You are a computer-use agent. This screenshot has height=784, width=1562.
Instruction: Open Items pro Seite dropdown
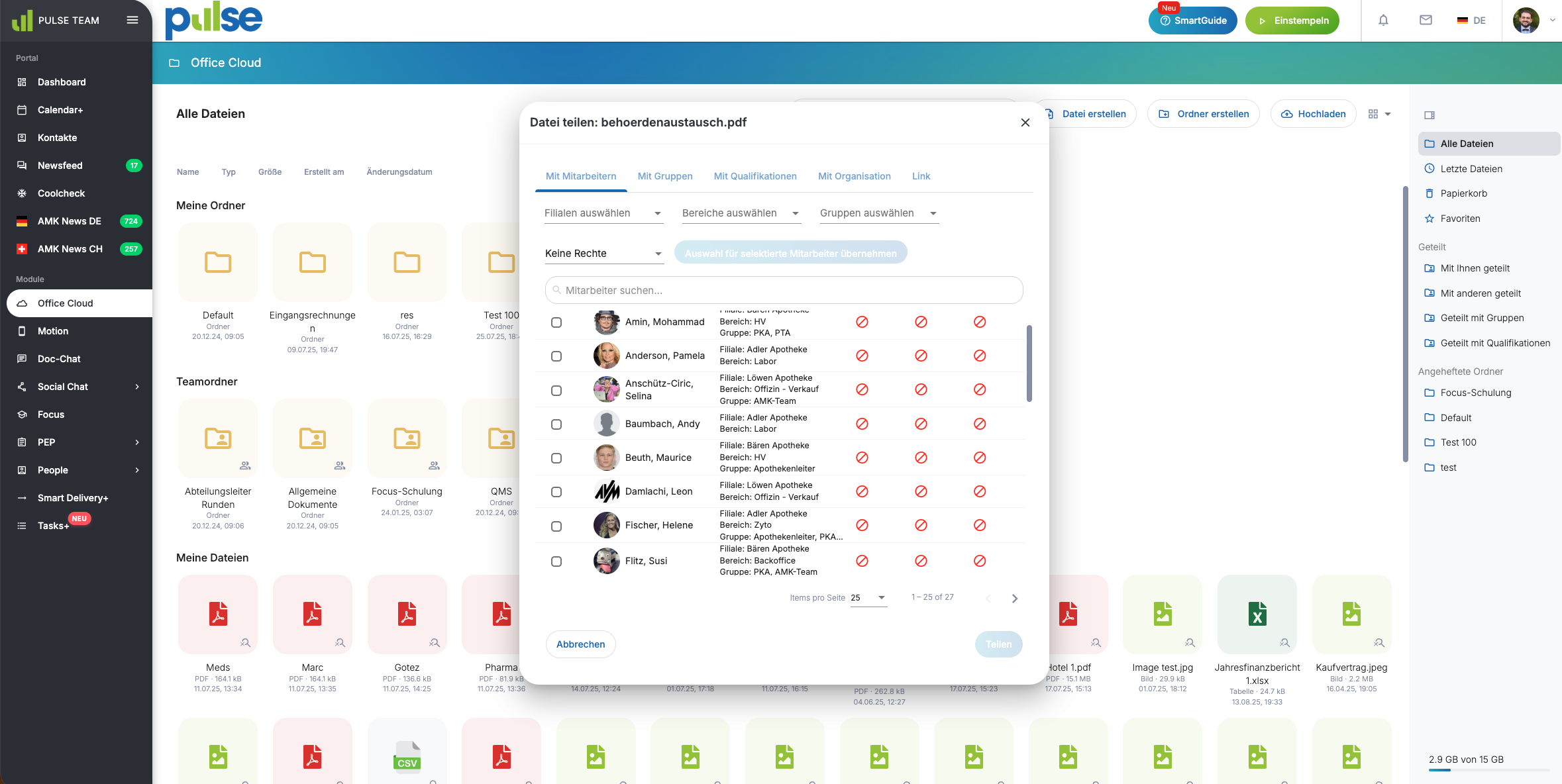[x=868, y=598]
